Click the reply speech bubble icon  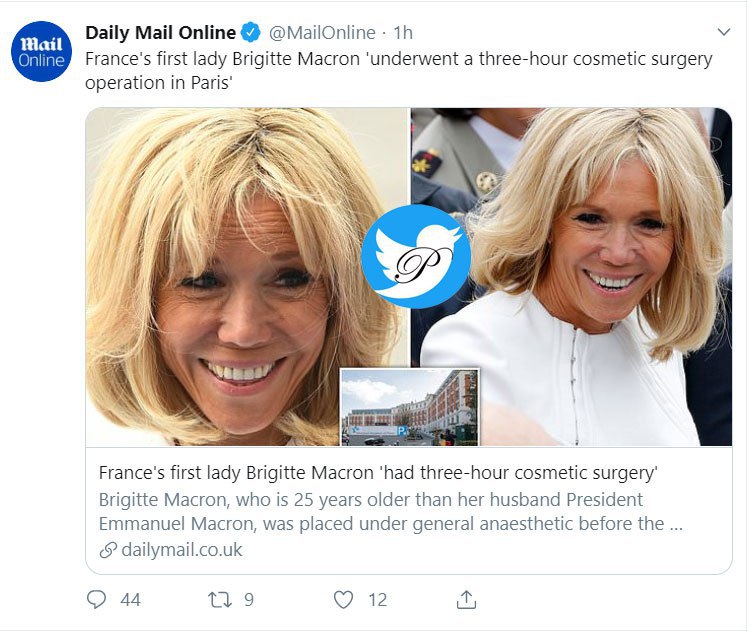(x=97, y=599)
